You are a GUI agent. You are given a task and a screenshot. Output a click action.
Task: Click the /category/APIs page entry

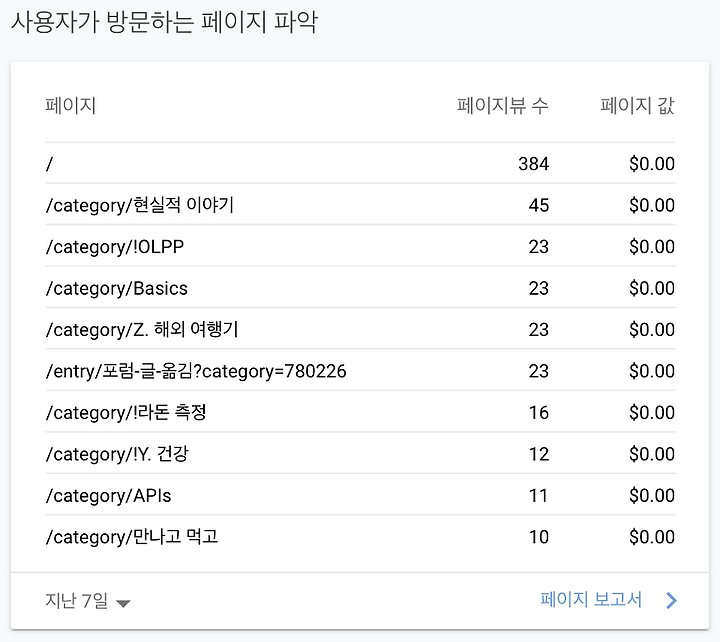point(360,495)
